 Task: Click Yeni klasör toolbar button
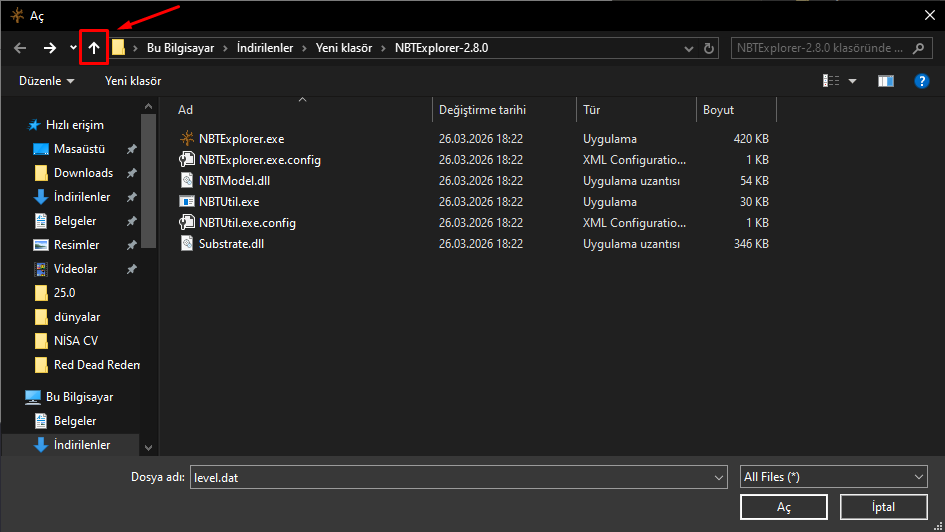133,81
